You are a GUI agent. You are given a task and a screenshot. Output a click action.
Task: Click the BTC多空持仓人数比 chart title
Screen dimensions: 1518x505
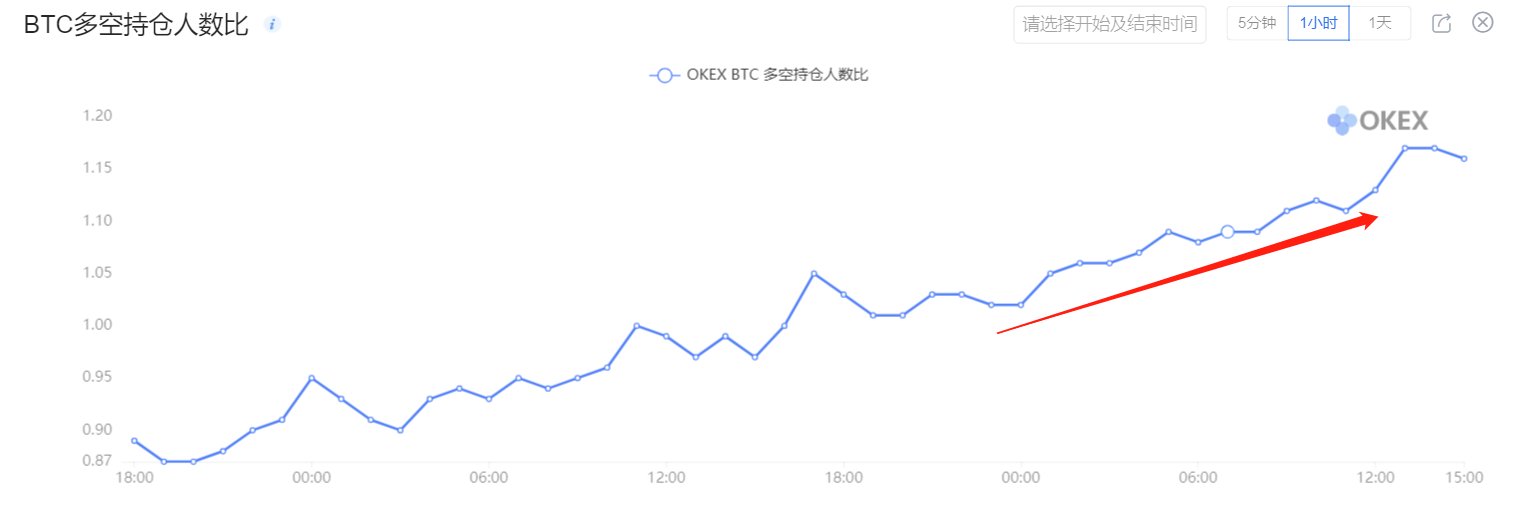click(x=136, y=26)
